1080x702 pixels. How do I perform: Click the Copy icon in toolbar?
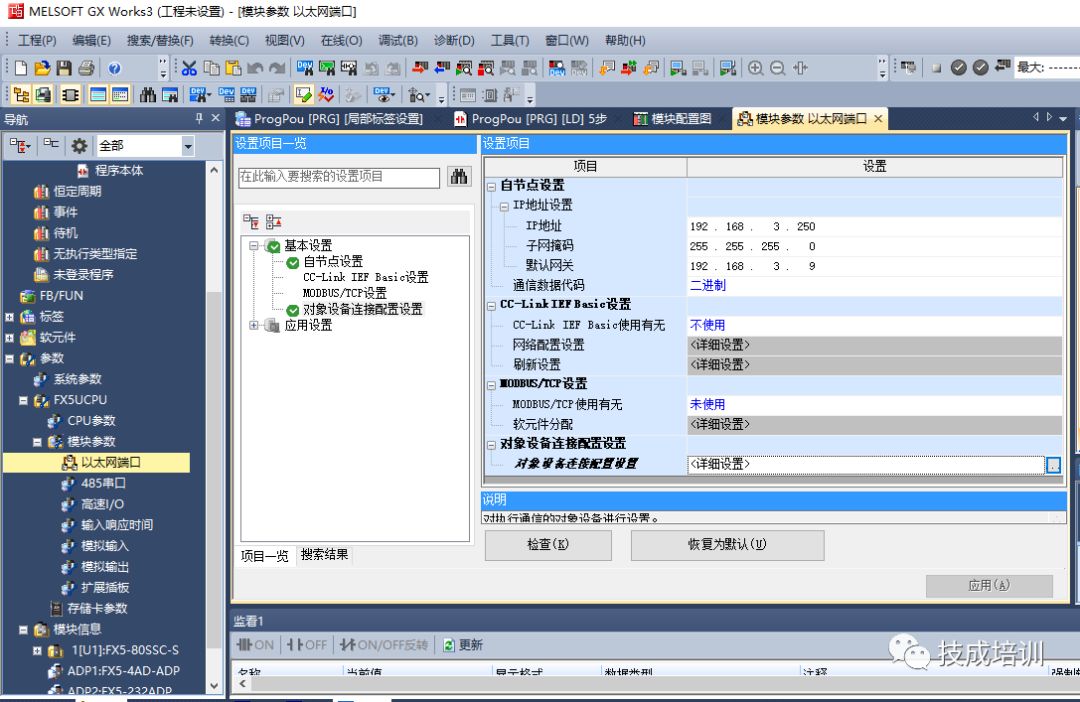point(211,68)
